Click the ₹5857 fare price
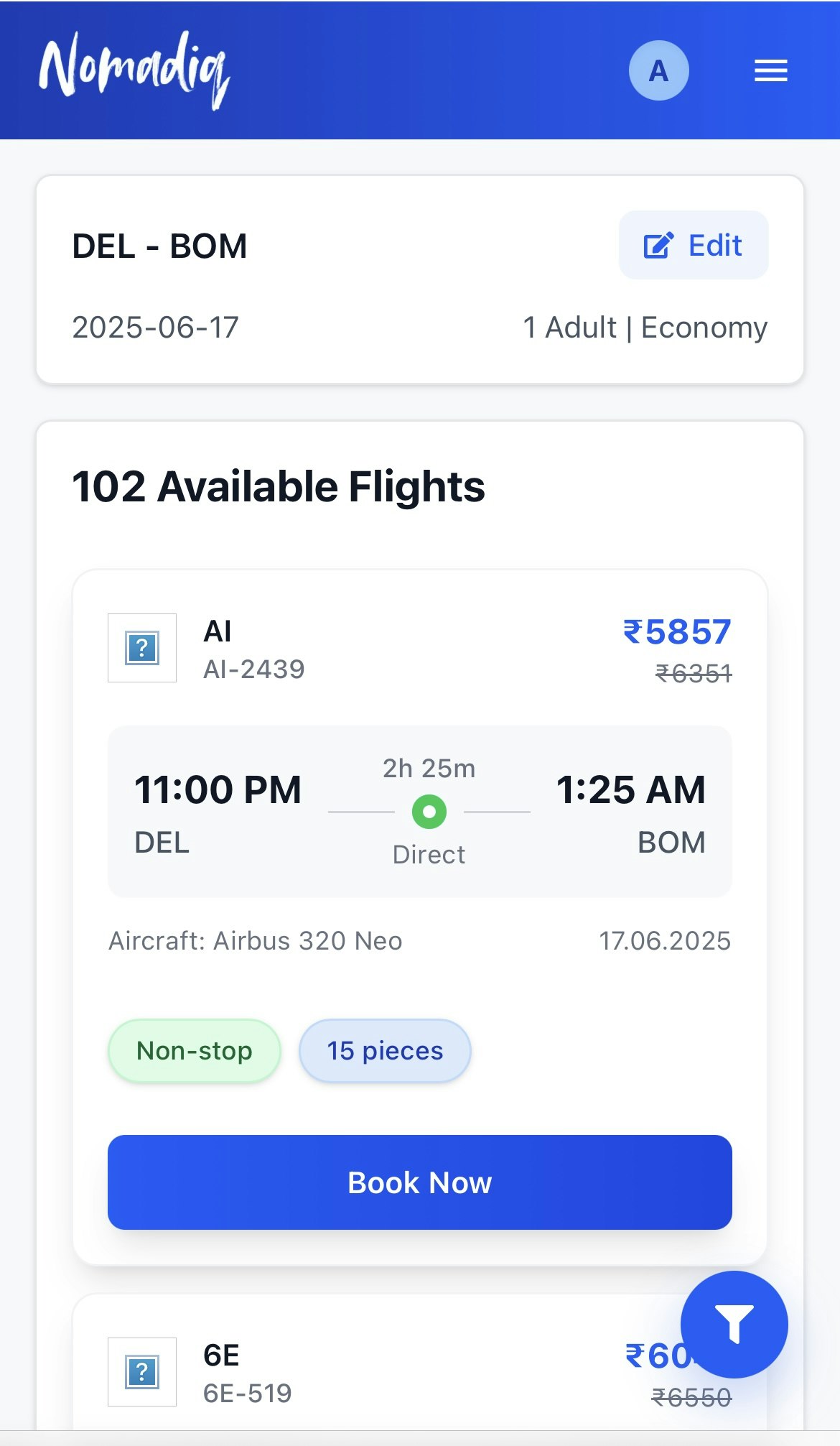This screenshot has height=1446, width=840. [x=677, y=632]
